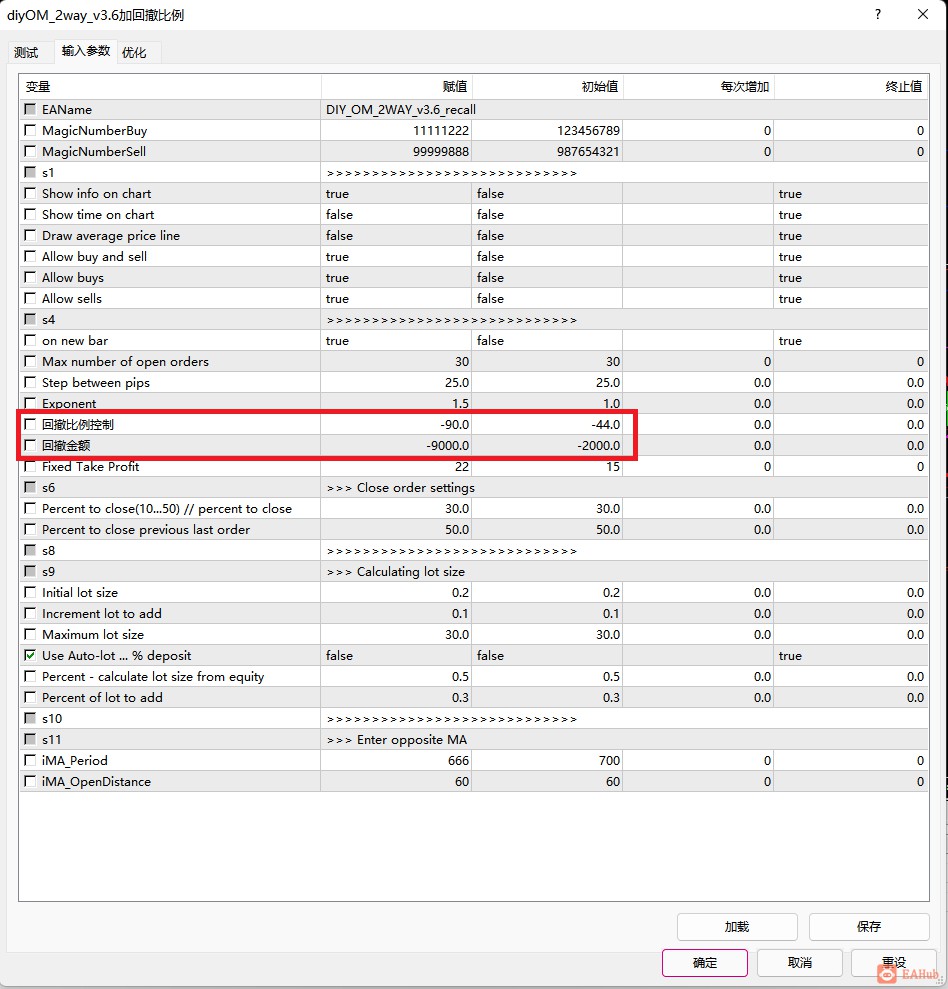Select the MagicNumberBuy value 11111222
Screen dimensions: 948x989
(396, 131)
